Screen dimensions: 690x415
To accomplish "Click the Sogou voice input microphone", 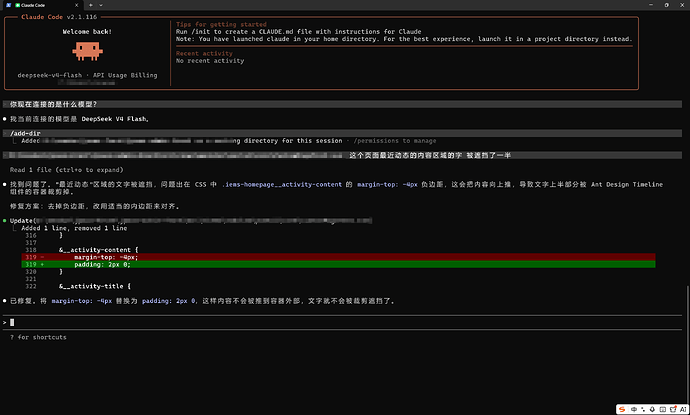I will (652, 409).
